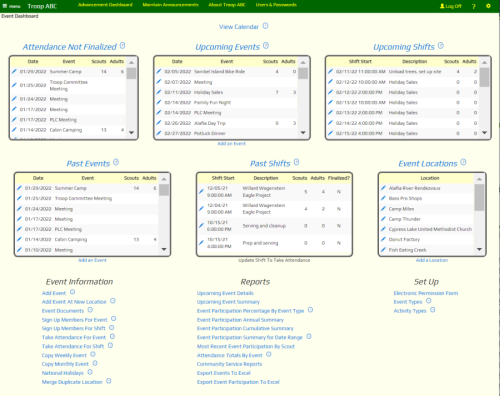Edit Serving and cleanup shift pencil icon
The width and height of the screenshot is (500, 396).
201,226
